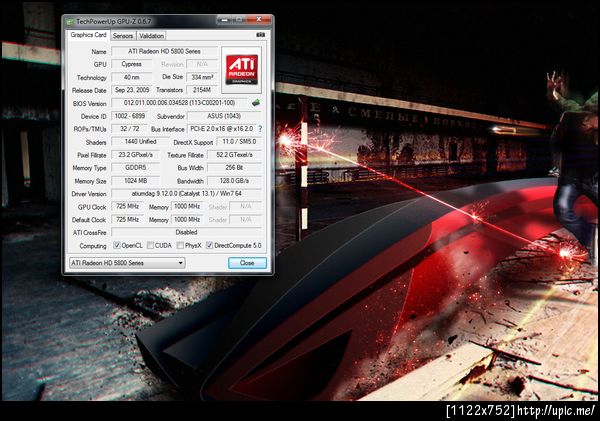Click the Bandwidth value 128.0 GB/s
600x421 pixels.
click(x=235, y=181)
